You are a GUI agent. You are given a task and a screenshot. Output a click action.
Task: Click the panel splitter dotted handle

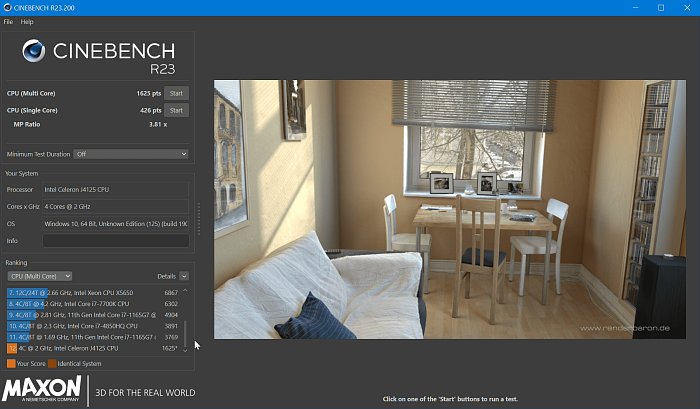199,219
